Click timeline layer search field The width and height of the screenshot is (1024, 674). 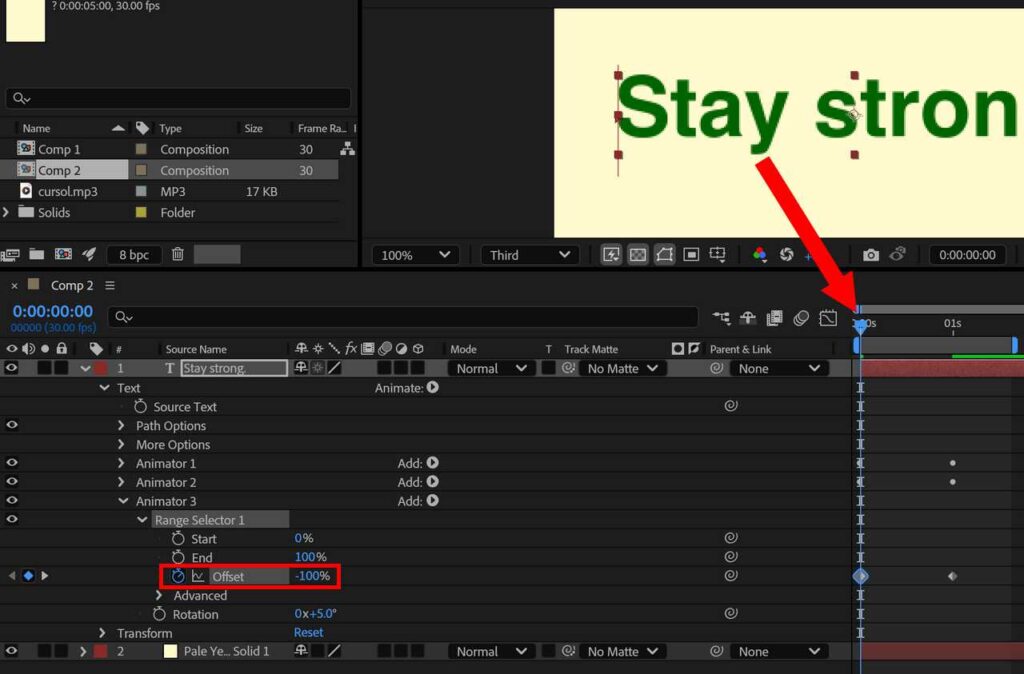[403, 317]
